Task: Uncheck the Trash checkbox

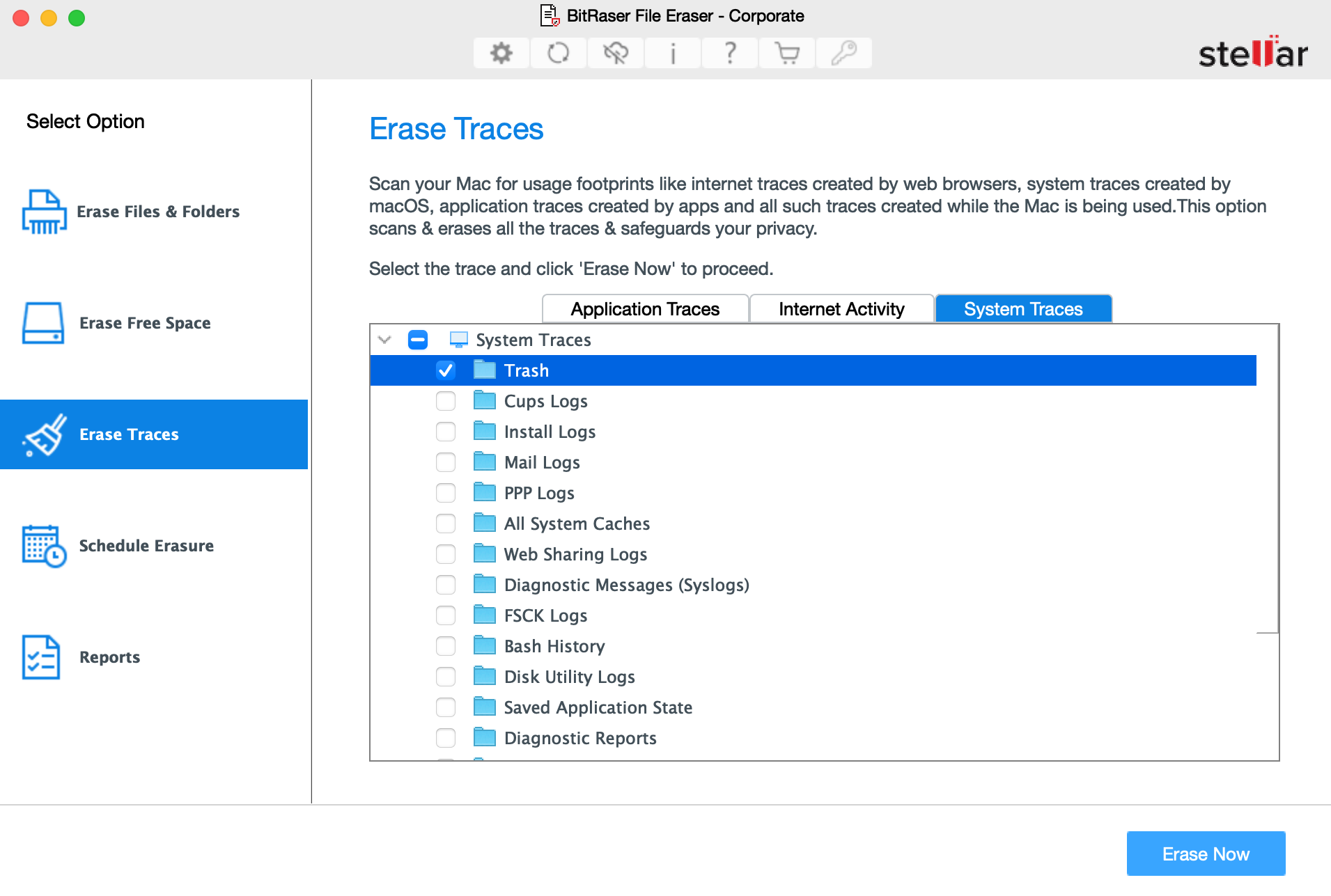Action: tap(446, 370)
